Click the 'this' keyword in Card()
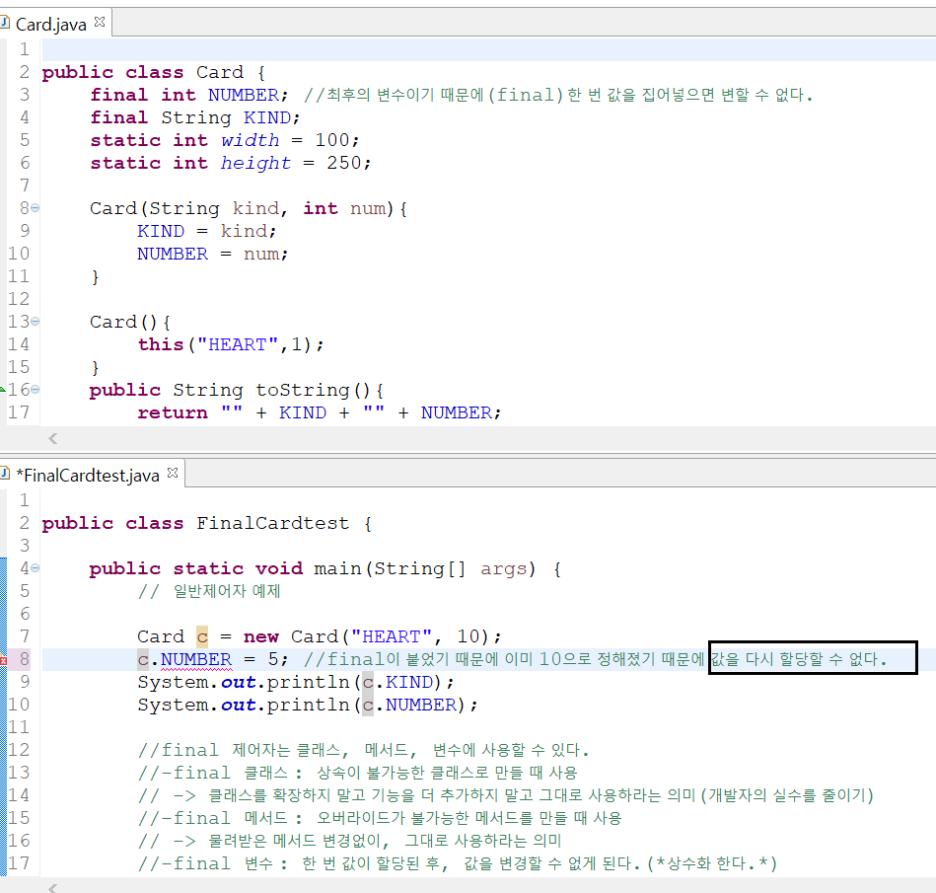Viewport: 936px width, 893px height. coord(161,344)
